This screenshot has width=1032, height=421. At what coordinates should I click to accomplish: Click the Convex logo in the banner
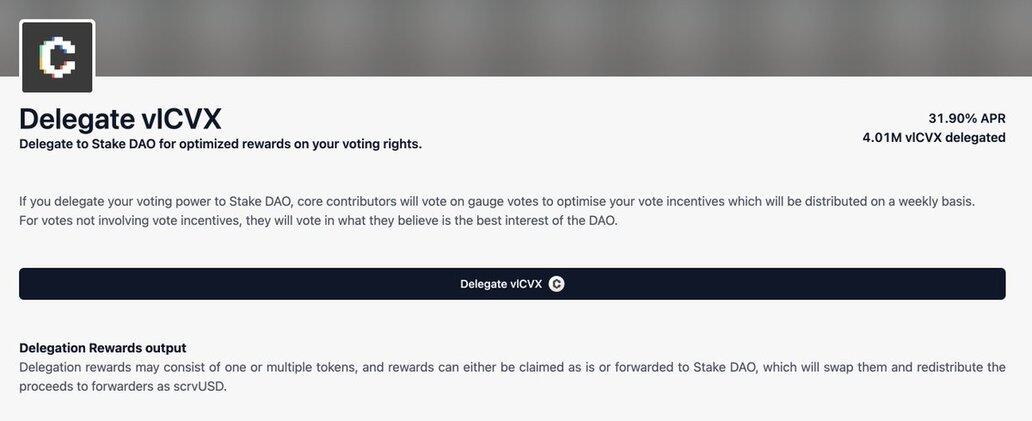[57, 57]
